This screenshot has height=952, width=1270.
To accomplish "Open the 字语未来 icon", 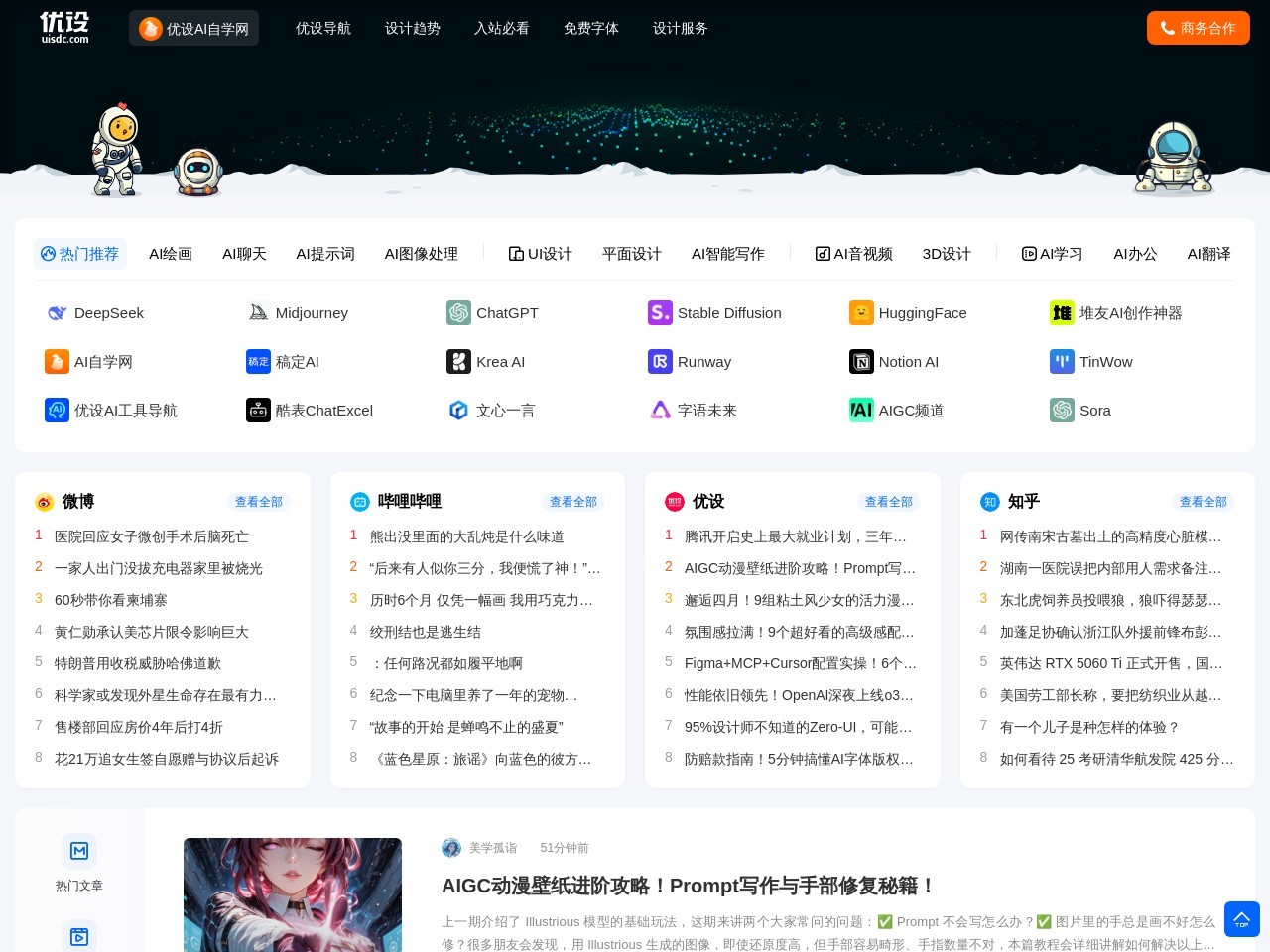I will (660, 411).
